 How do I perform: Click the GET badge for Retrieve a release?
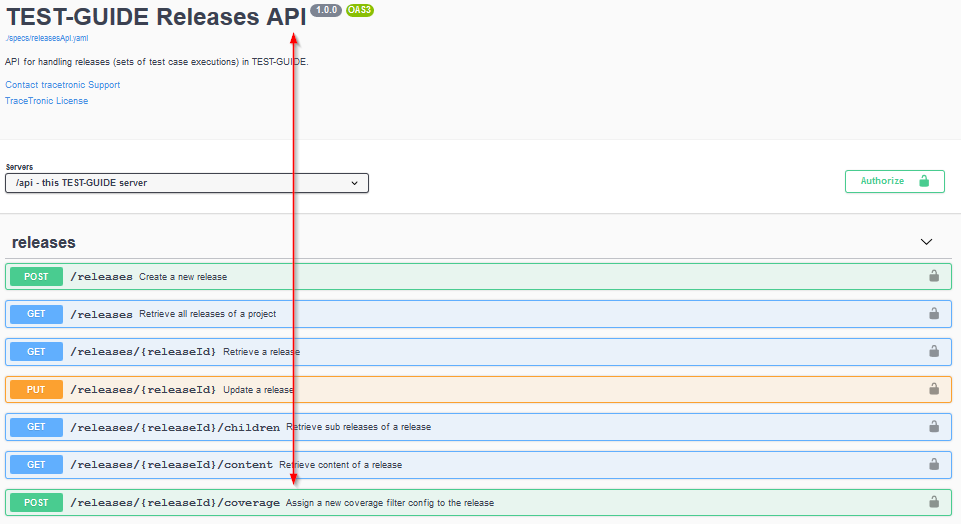click(x=36, y=352)
